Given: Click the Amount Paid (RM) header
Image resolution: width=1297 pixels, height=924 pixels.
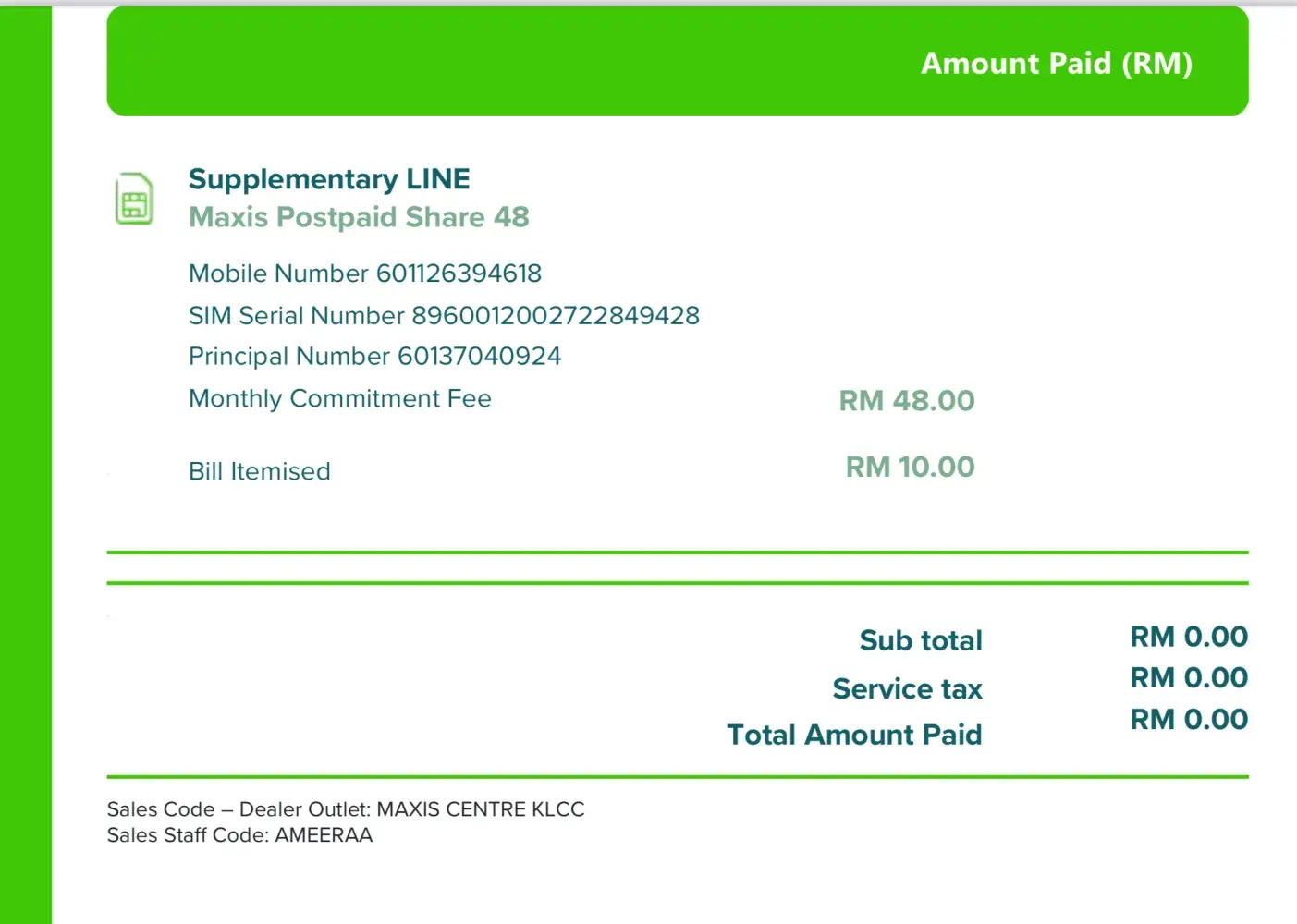Looking at the screenshot, I should [x=1056, y=63].
